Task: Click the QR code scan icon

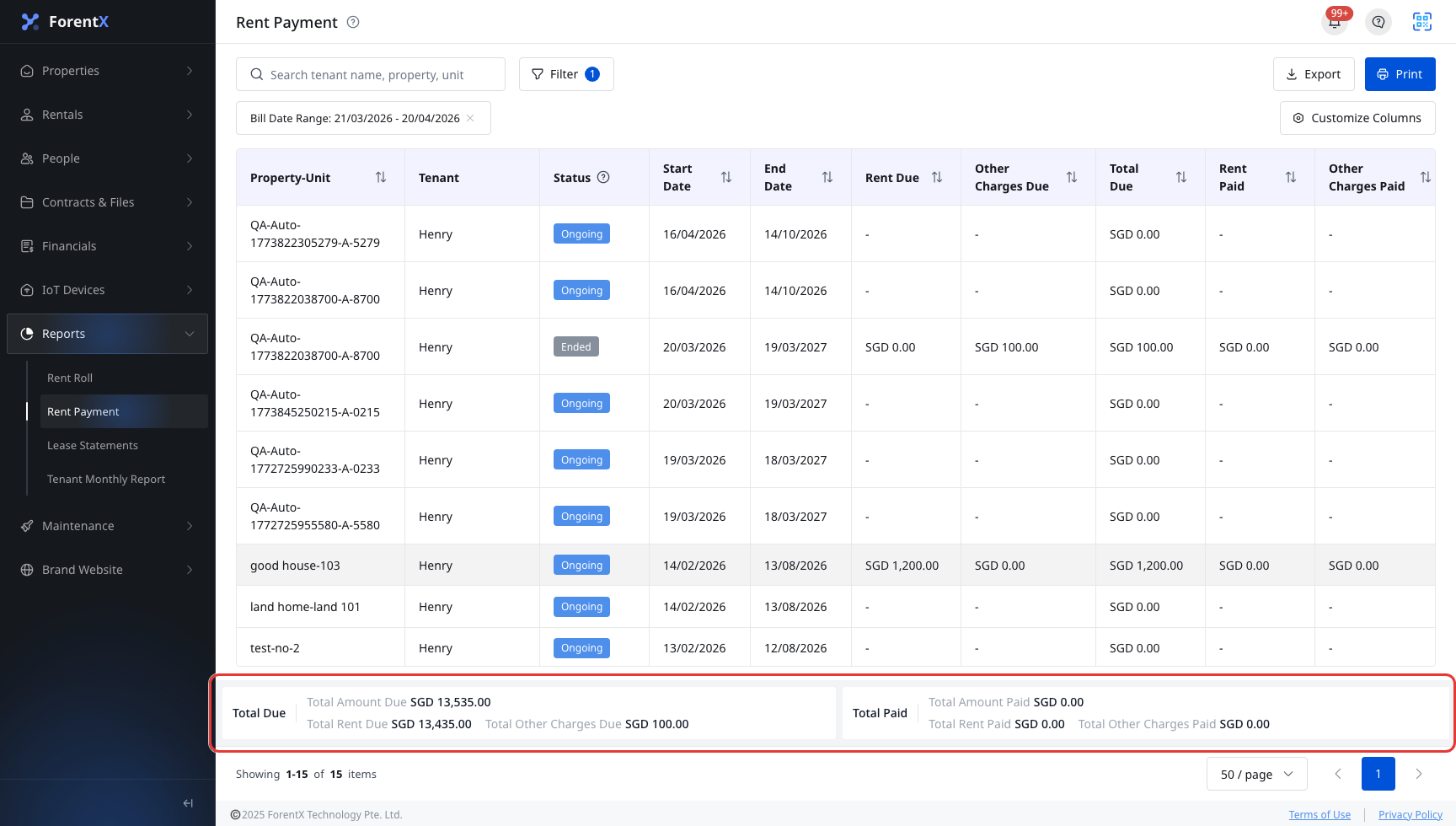Action: coord(1422,22)
